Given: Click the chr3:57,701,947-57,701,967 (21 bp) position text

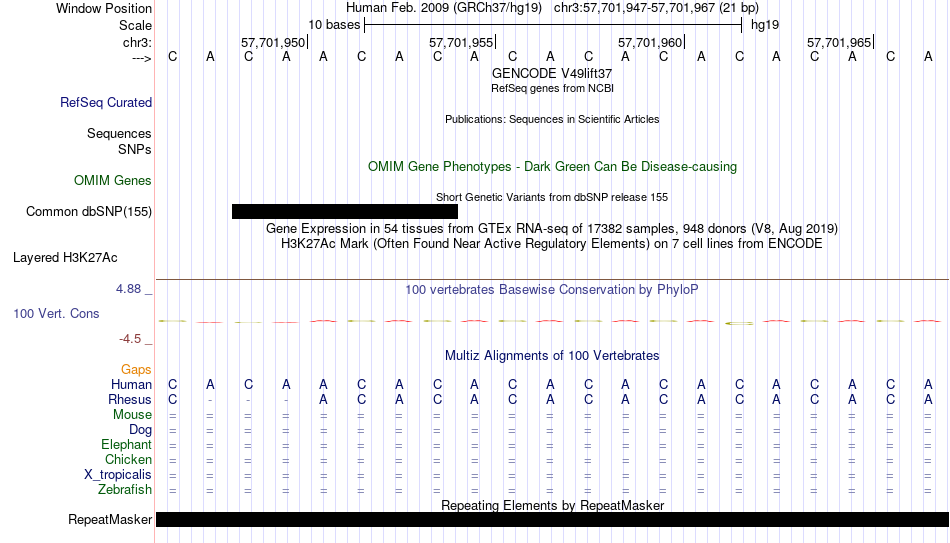Looking at the screenshot, I should (x=656, y=8).
